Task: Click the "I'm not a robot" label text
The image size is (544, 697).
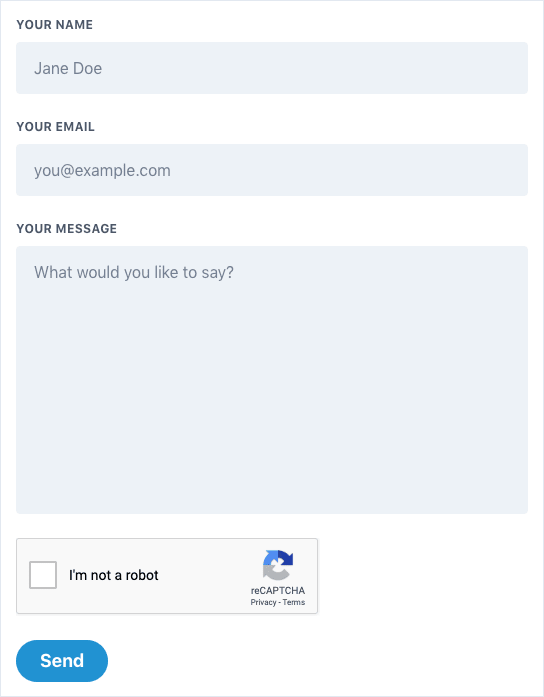Action: pyautogui.click(x=114, y=575)
